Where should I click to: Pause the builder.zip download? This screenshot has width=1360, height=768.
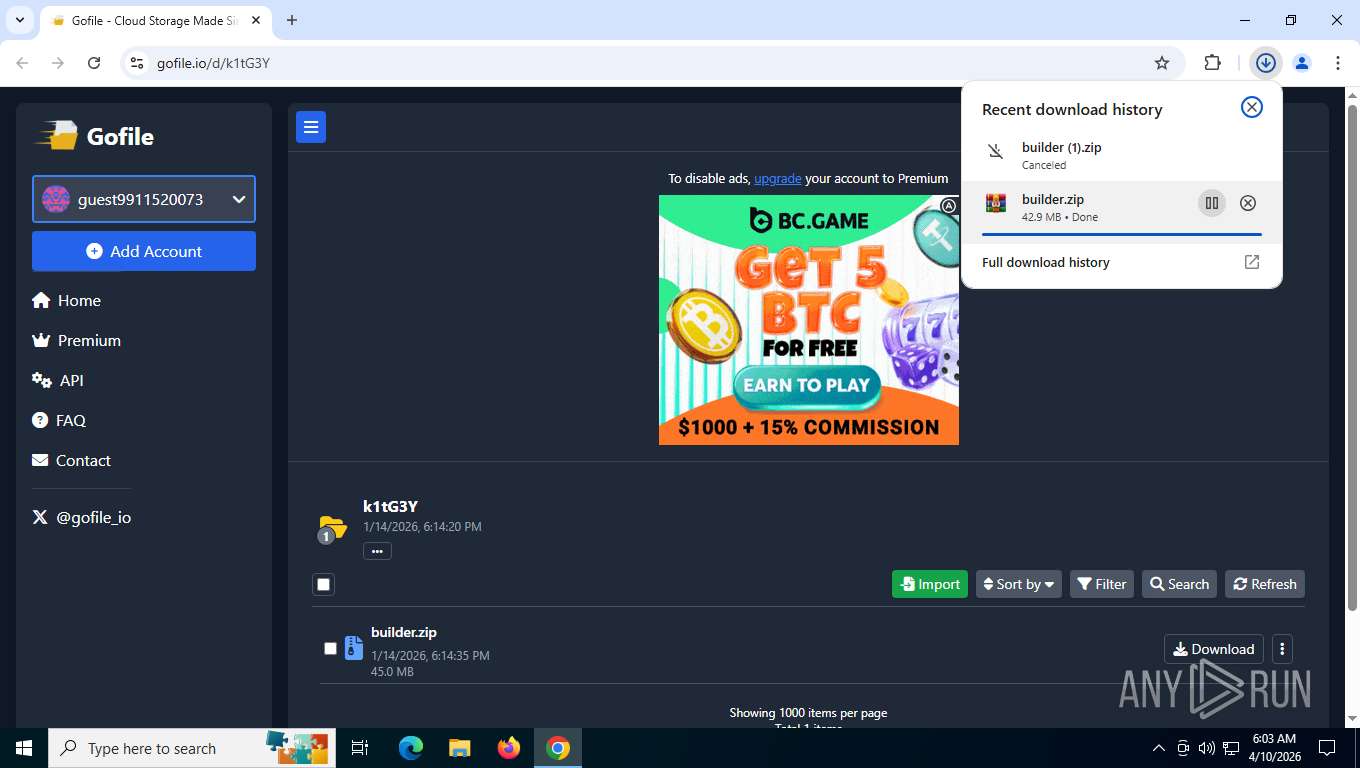[1212, 203]
